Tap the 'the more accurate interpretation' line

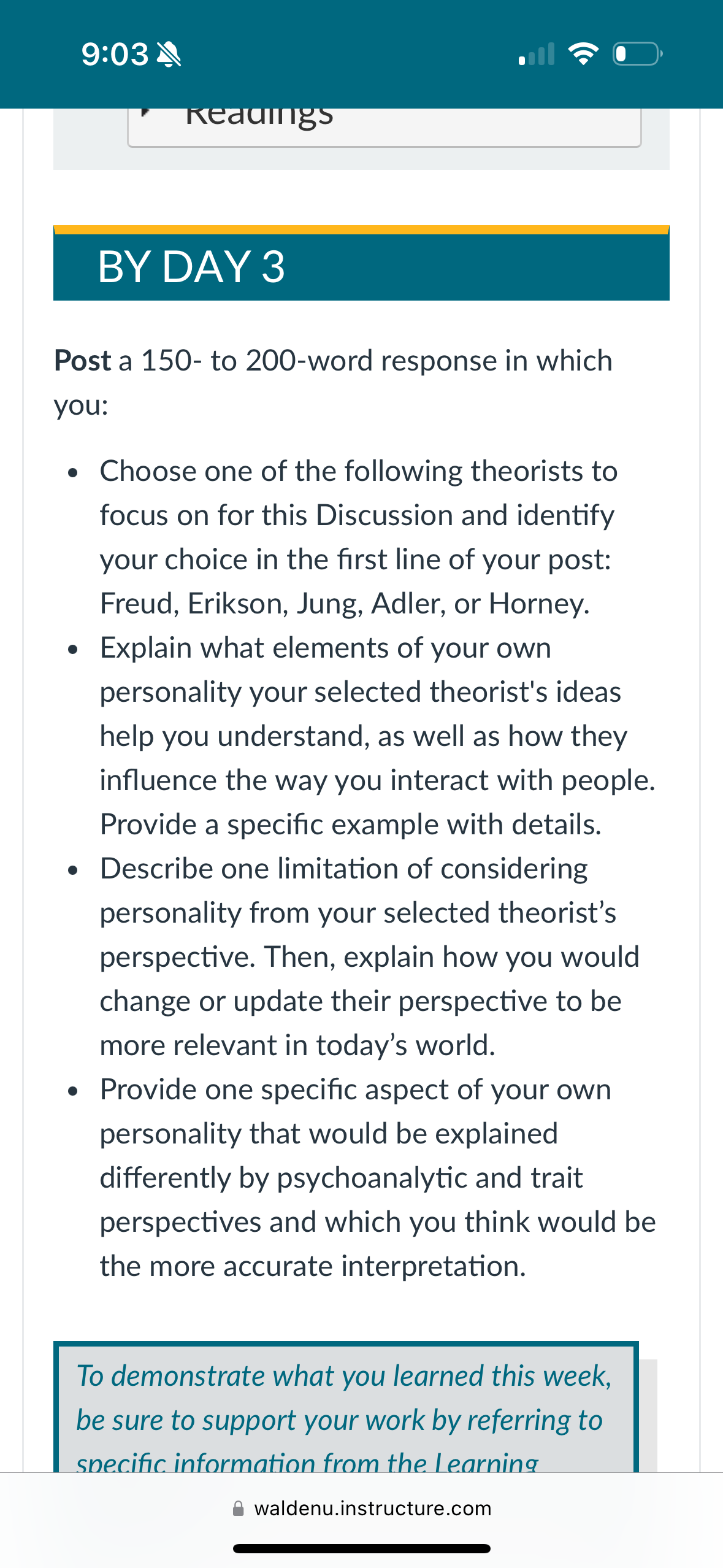point(313,1266)
